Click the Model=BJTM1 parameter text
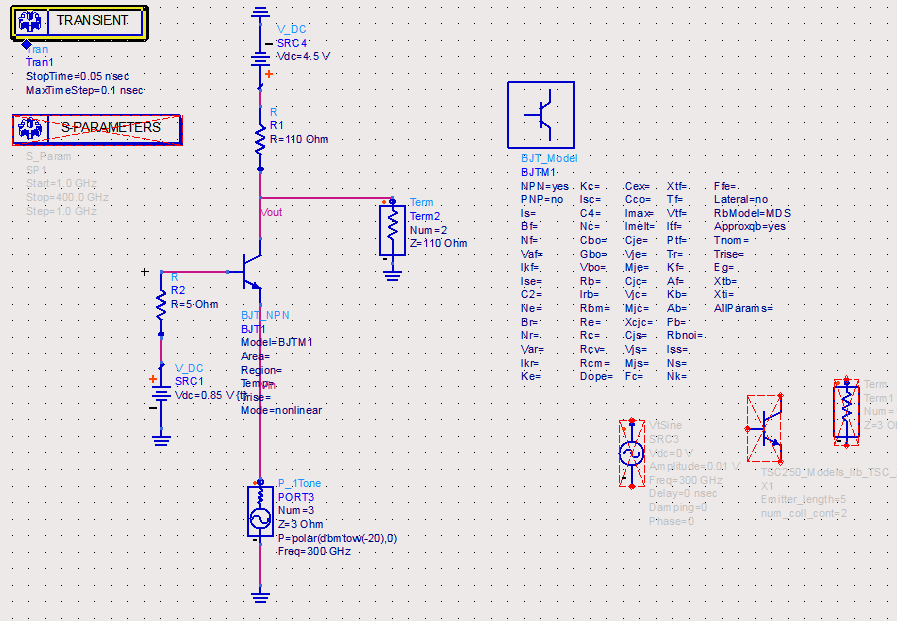 pyautogui.click(x=277, y=343)
